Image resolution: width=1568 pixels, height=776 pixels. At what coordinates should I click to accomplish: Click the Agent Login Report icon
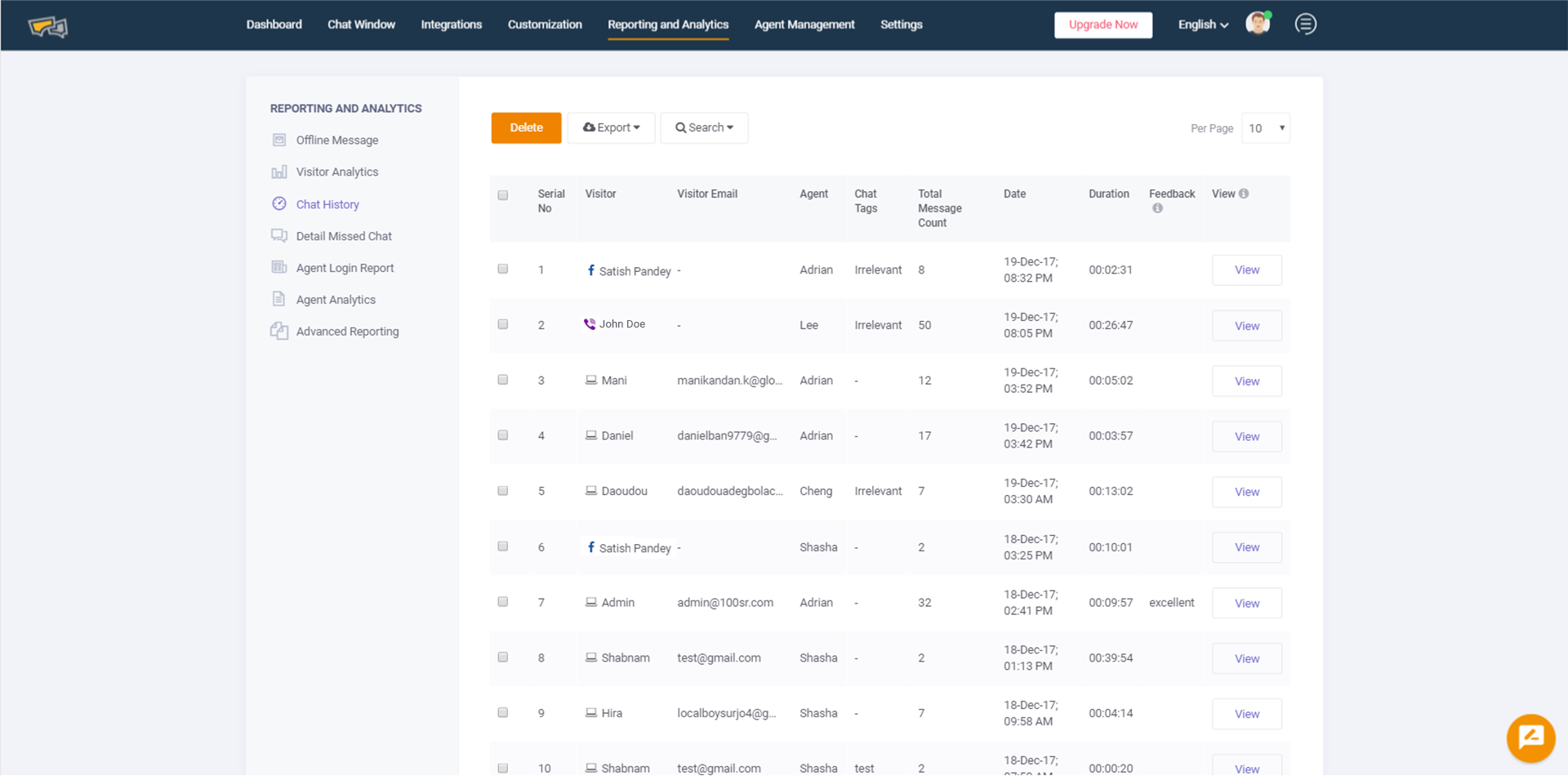tap(279, 267)
